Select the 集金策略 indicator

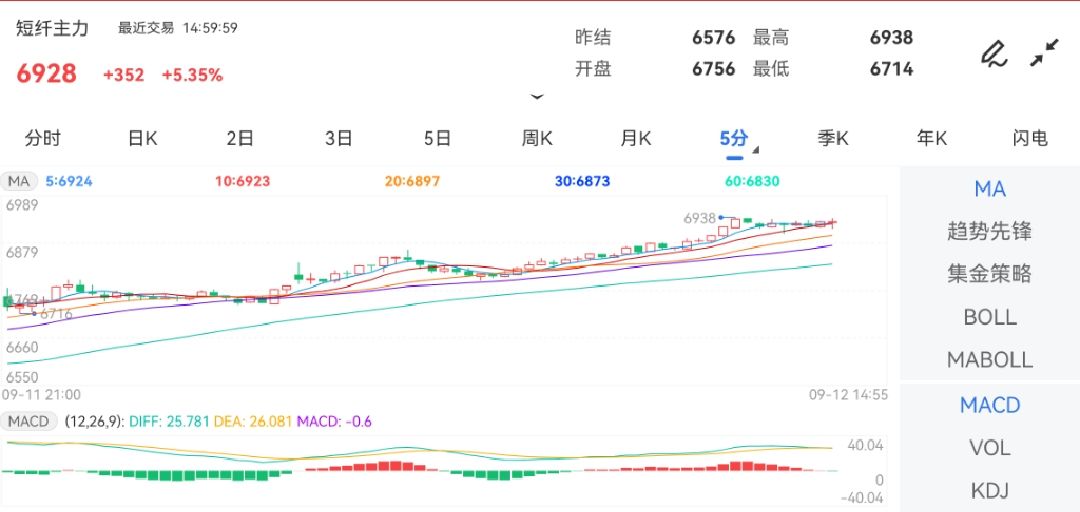click(989, 274)
